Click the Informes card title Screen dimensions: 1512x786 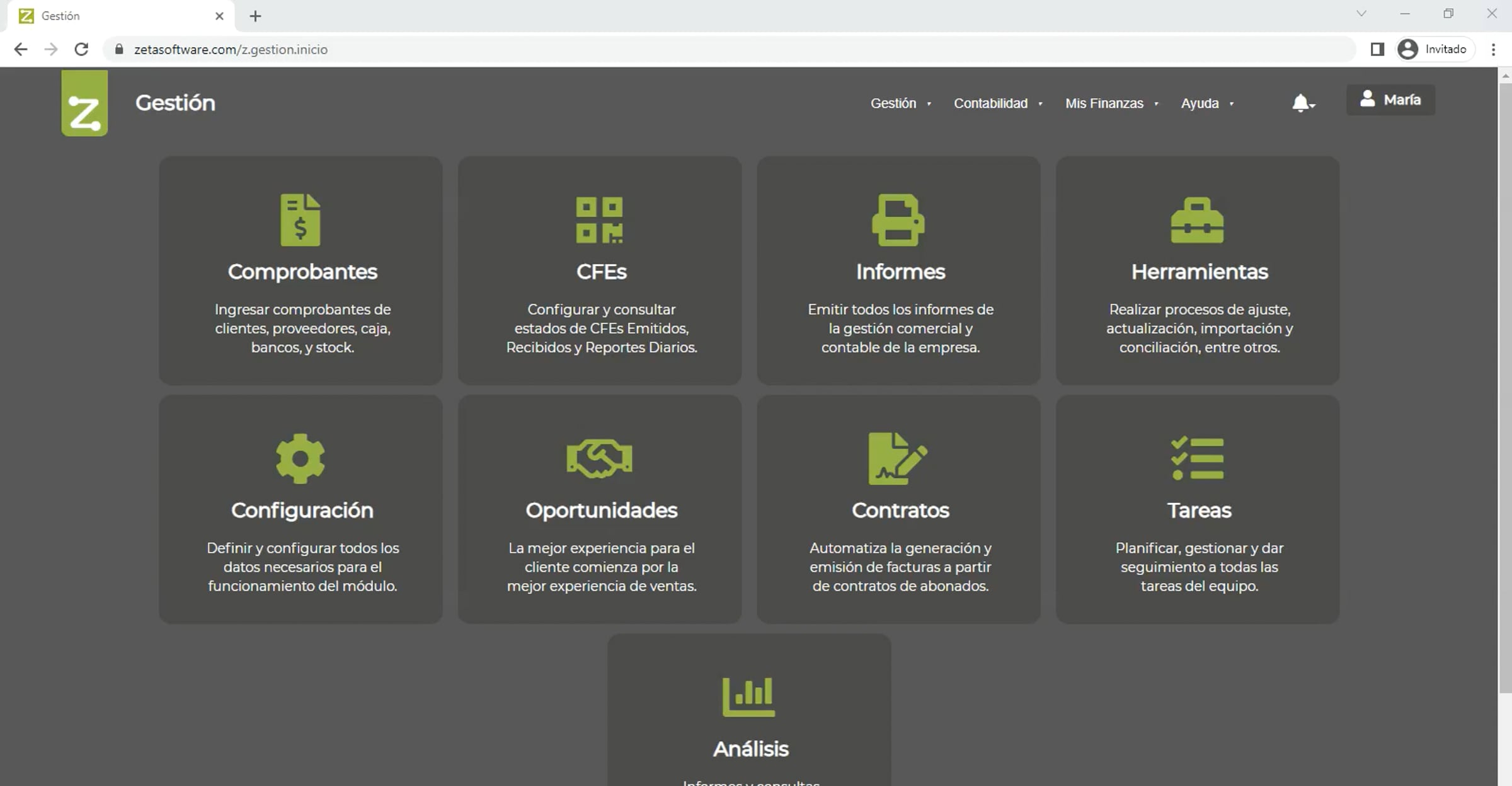900,272
